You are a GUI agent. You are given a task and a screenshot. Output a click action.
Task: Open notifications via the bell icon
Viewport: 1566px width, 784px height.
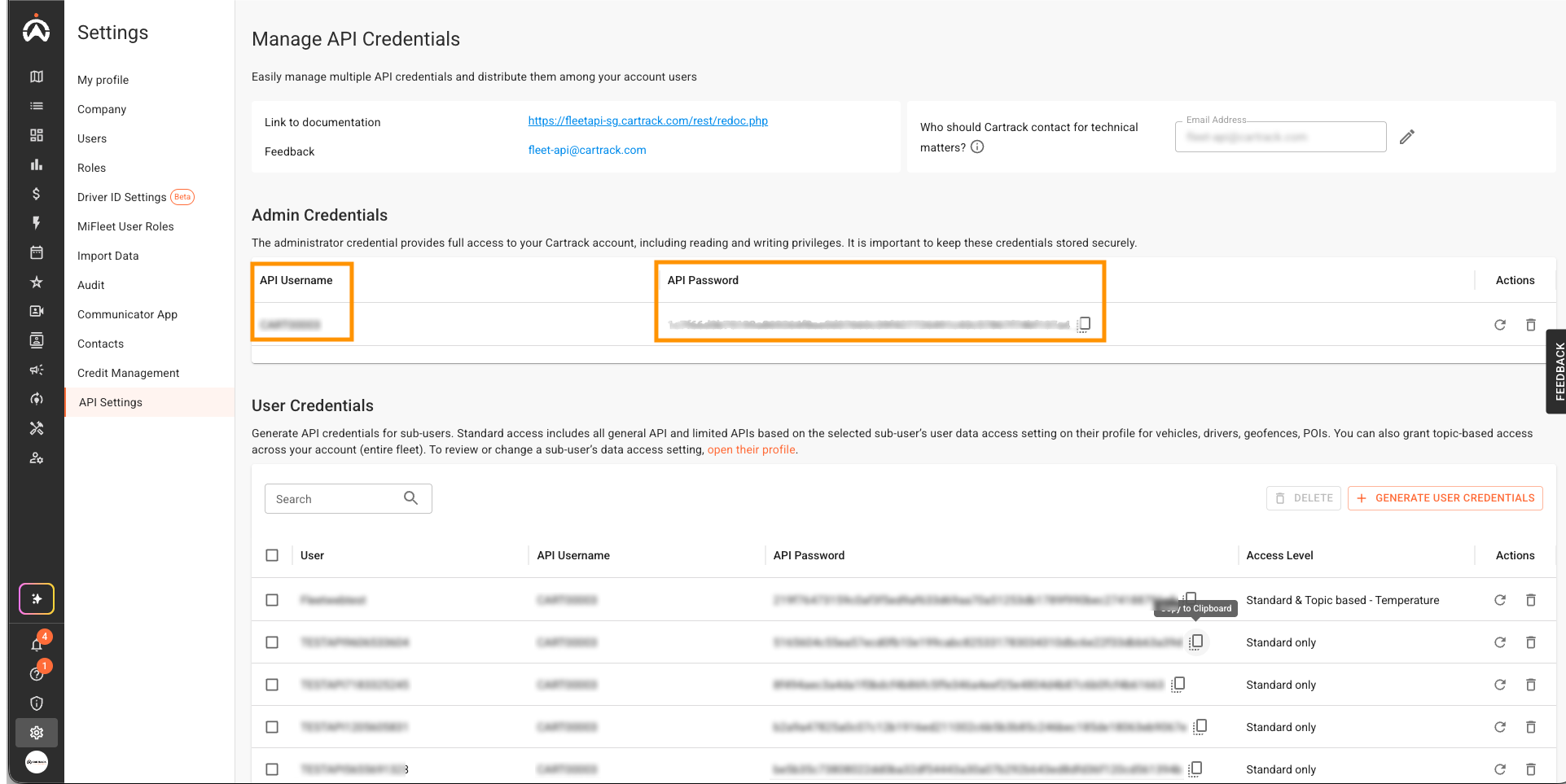36,644
